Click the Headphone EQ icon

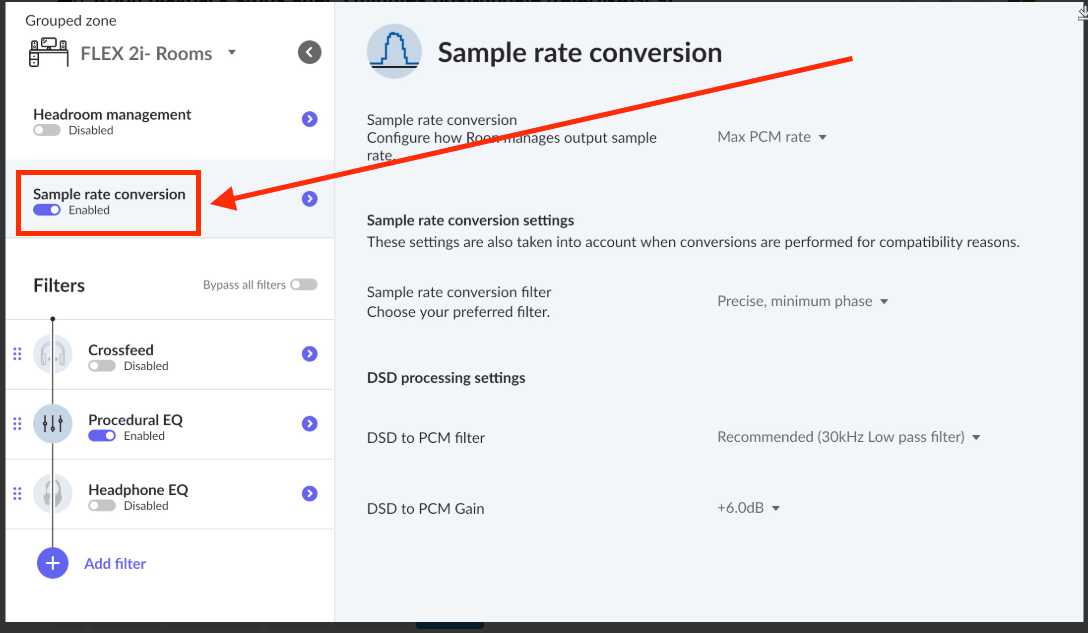click(53, 494)
